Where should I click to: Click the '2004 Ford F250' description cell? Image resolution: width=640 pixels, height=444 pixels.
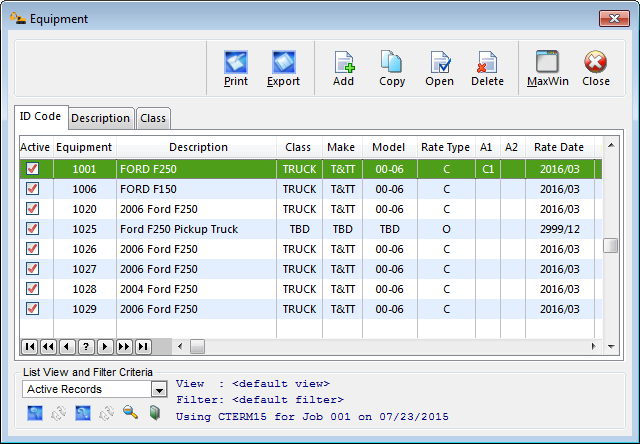point(197,289)
